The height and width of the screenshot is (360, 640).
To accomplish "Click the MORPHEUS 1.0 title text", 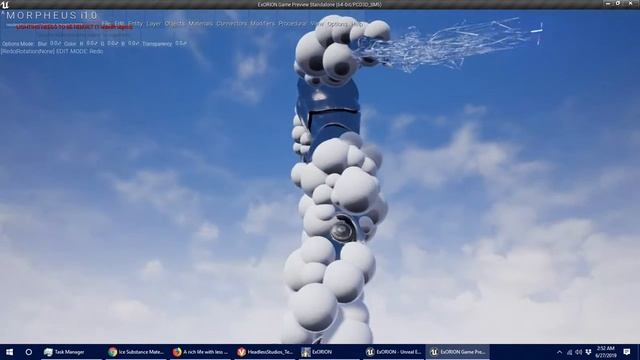I will coord(52,16).
